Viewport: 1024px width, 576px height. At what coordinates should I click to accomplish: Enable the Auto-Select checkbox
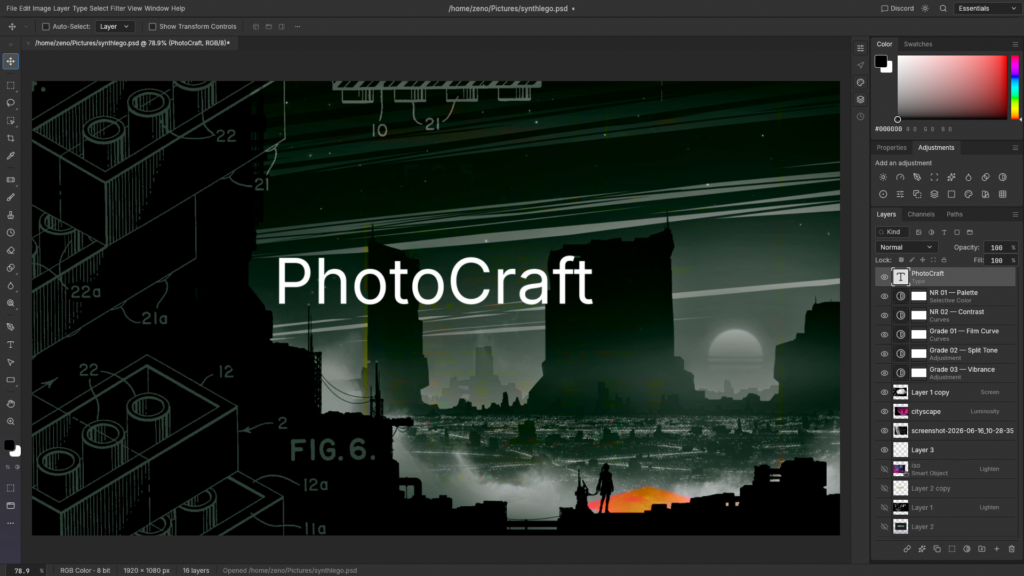click(46, 27)
